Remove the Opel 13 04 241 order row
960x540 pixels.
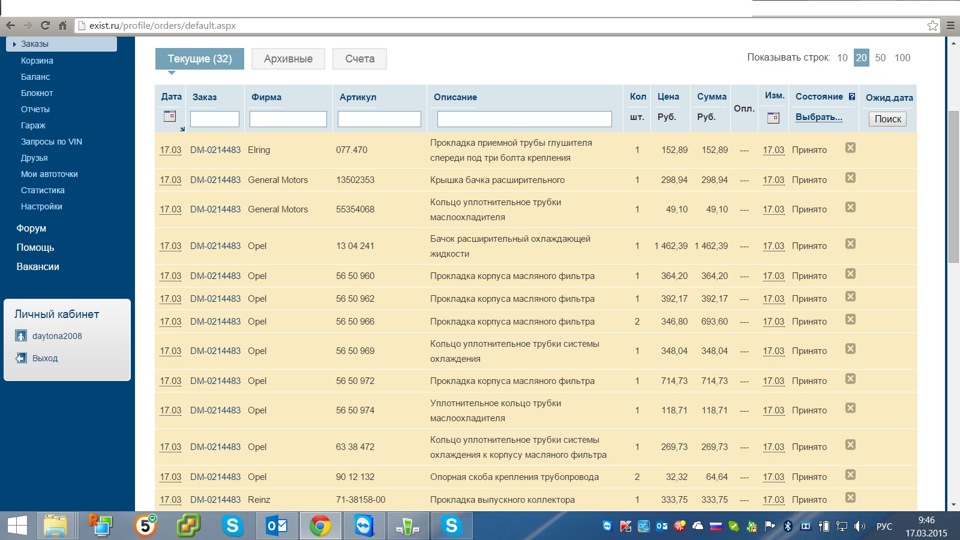click(850, 244)
